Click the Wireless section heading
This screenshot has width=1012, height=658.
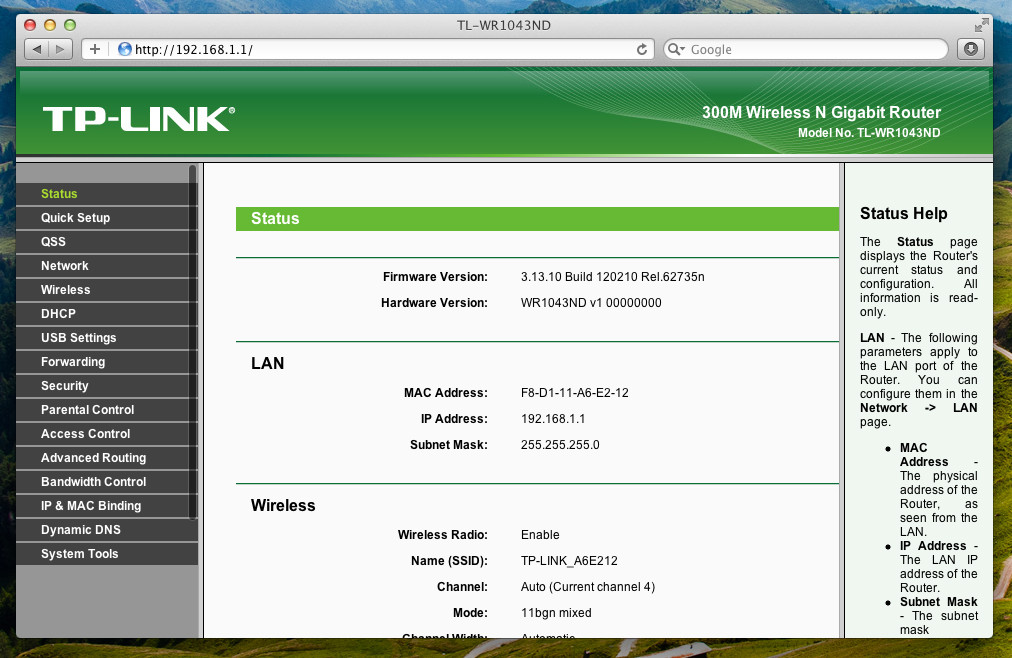point(283,505)
